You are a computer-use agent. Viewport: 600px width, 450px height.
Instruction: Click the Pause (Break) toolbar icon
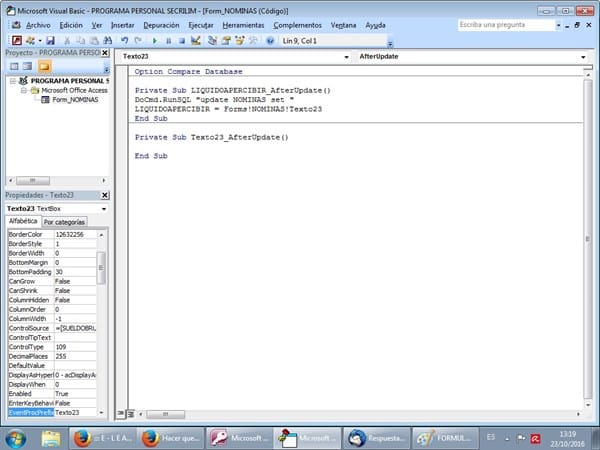167,41
